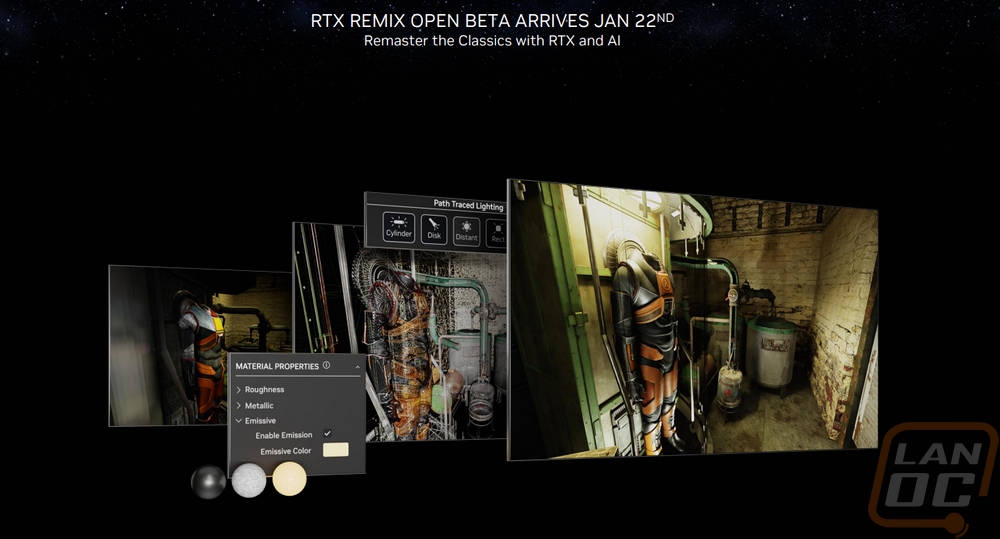1000x539 pixels.
Task: Click the 'Remaster the Classics' subtitle
Action: [492, 41]
